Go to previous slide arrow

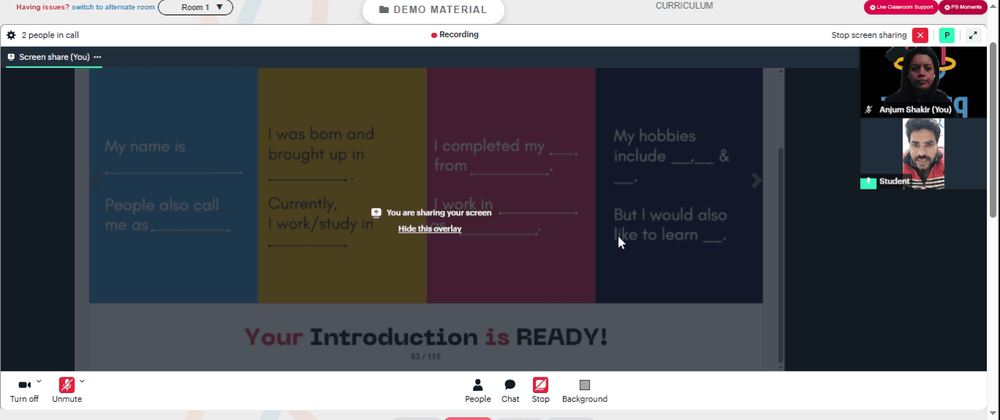(96, 180)
